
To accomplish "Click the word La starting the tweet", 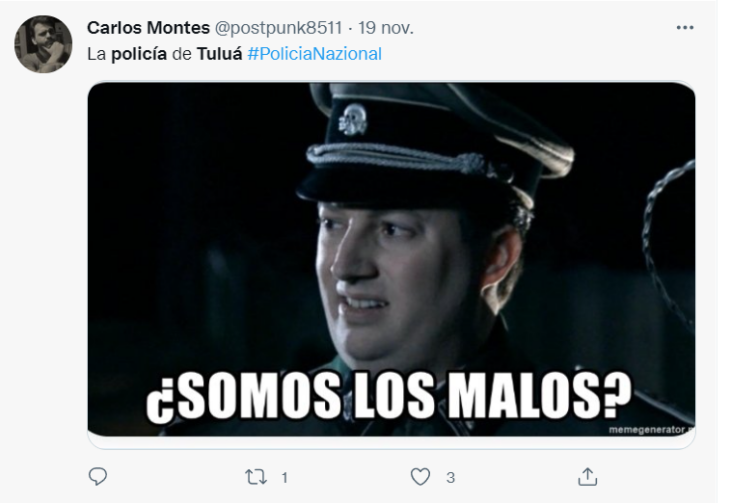I will [97, 54].
